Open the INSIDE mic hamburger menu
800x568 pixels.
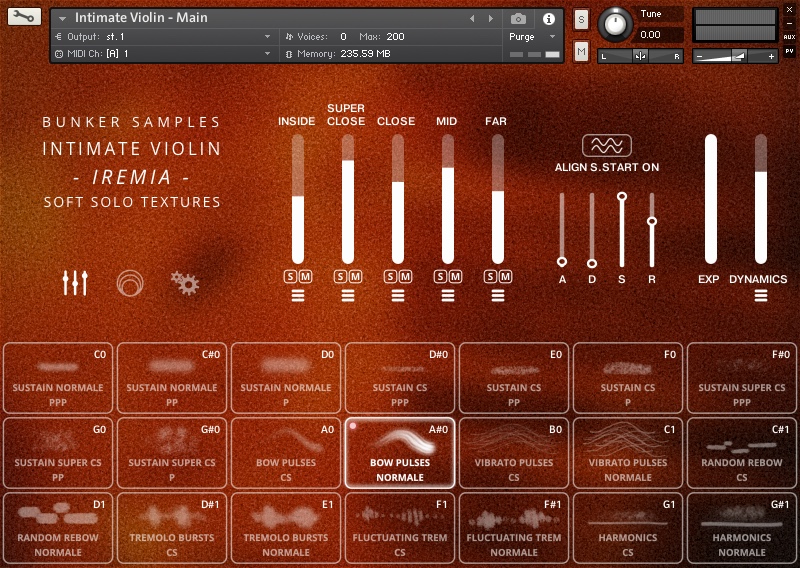[298, 295]
